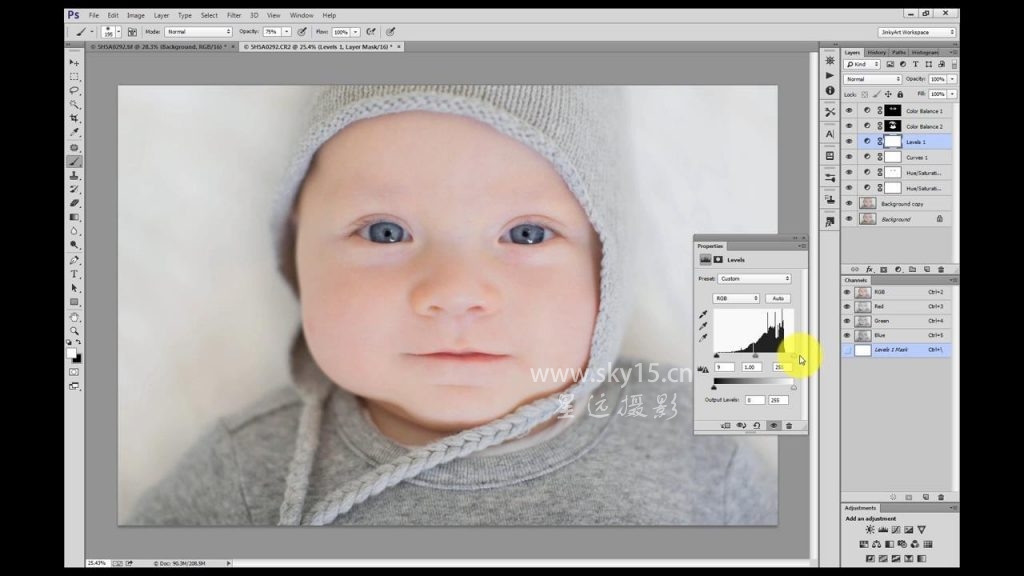1024x576 pixels.
Task: Click the midtone input slider in Levels
Action: (x=756, y=356)
